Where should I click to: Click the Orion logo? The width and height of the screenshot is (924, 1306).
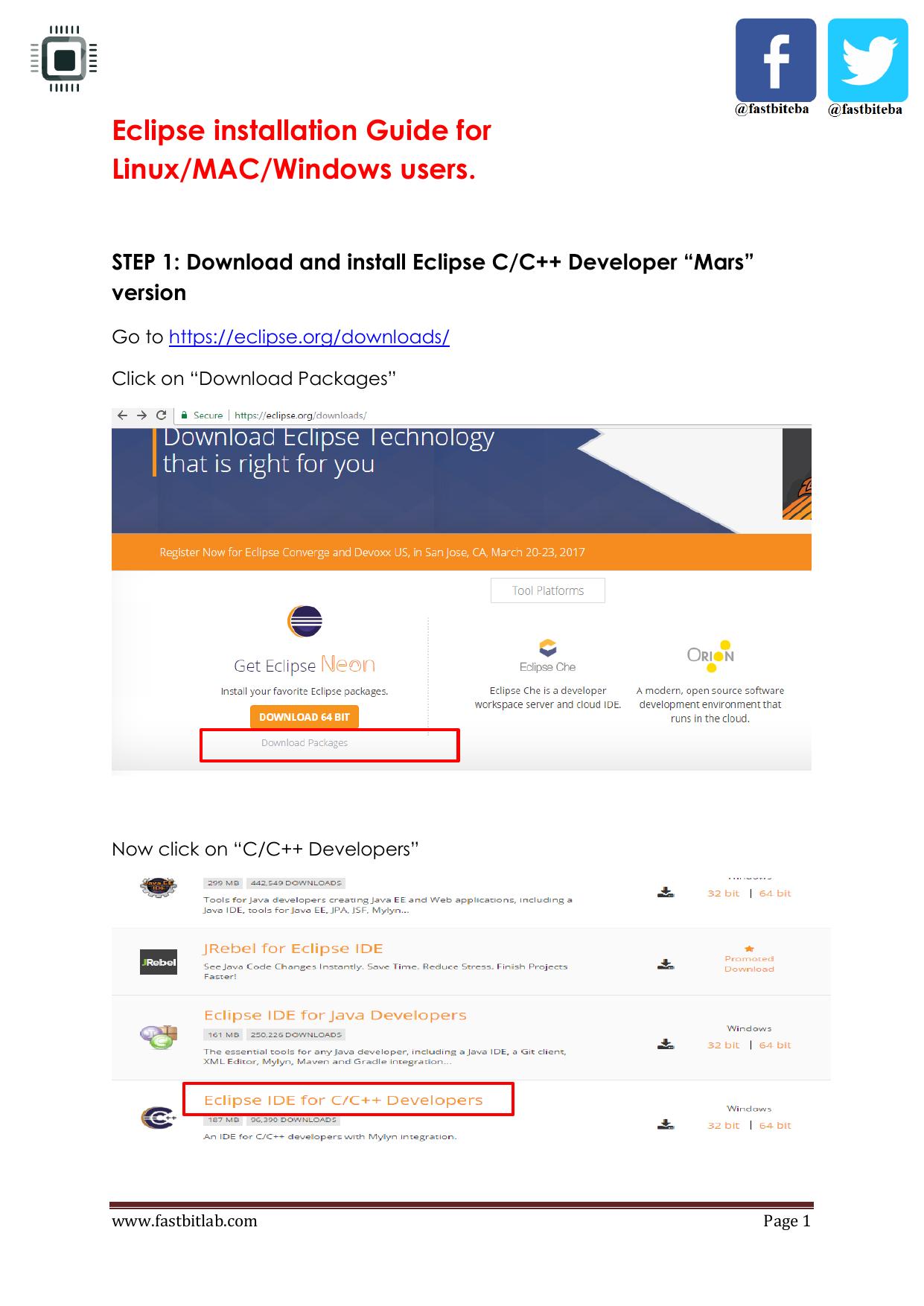coord(710,656)
